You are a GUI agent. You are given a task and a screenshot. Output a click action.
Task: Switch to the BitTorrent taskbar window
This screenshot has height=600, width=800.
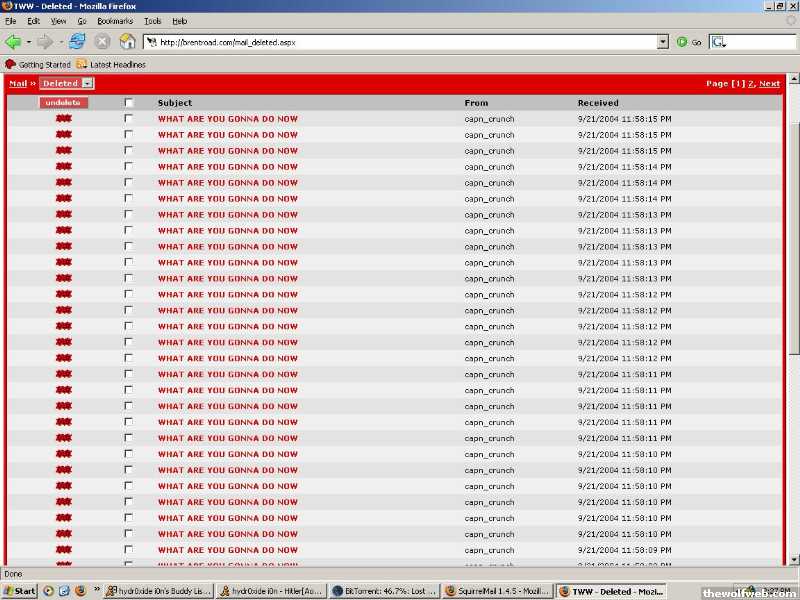pos(385,591)
